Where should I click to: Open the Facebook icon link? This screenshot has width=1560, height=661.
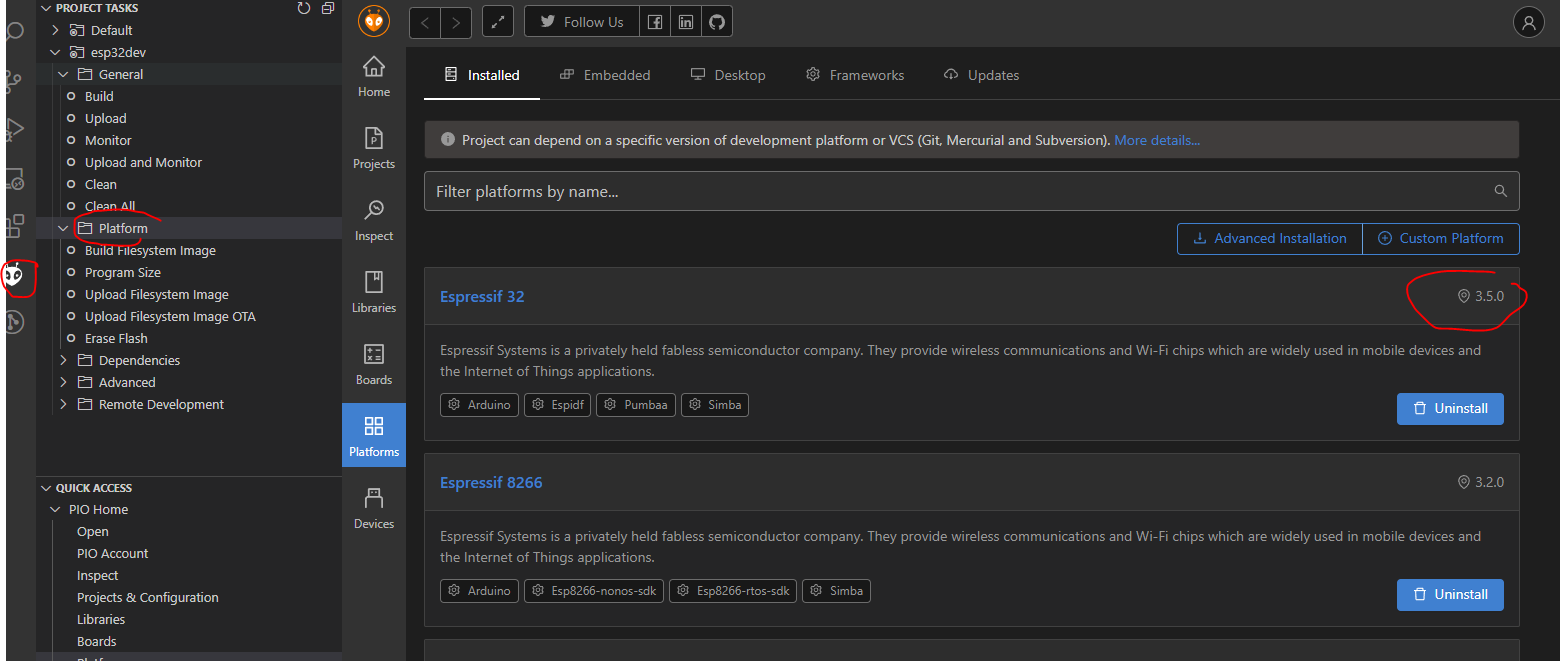(x=654, y=22)
